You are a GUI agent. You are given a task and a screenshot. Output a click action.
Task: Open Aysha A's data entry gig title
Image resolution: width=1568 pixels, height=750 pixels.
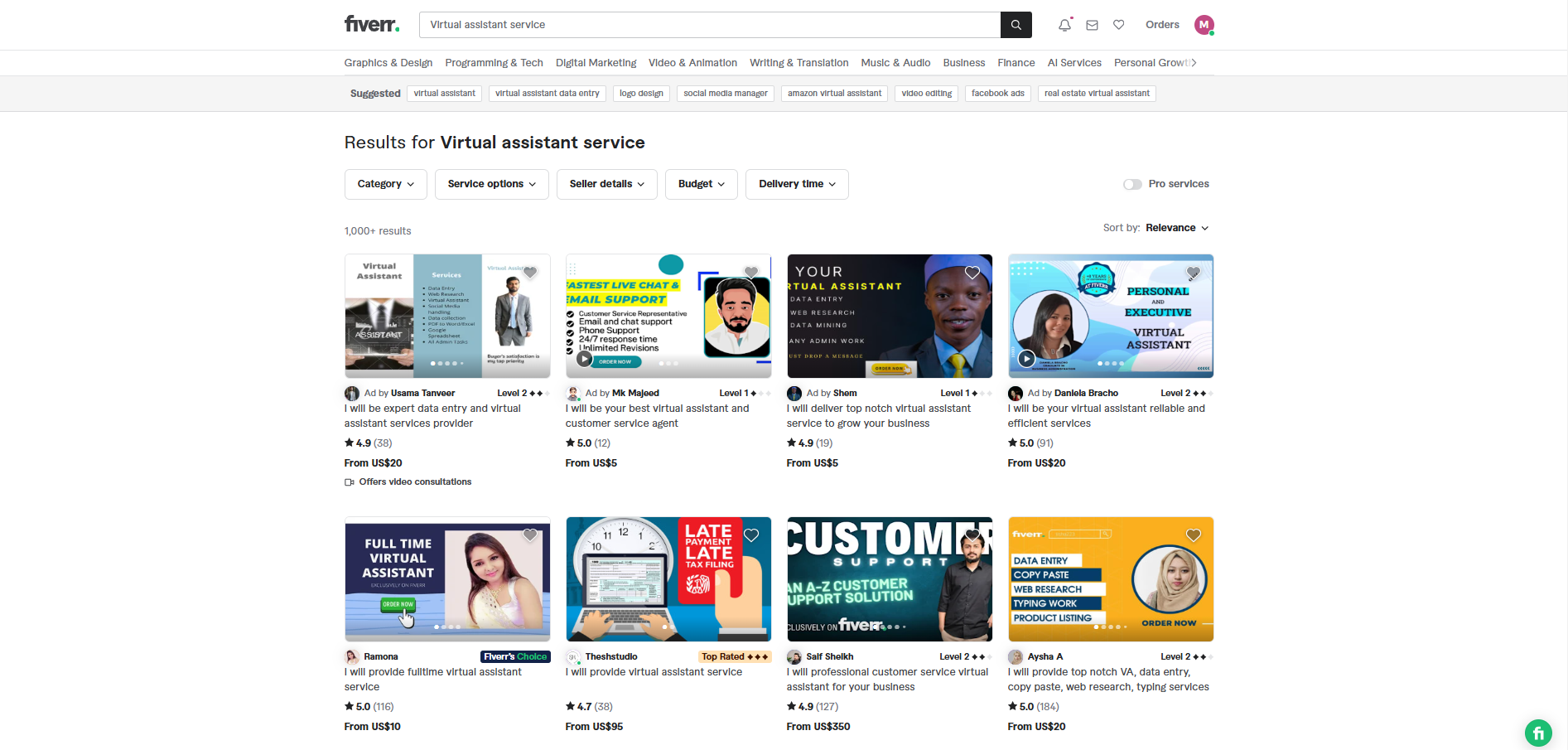(1108, 680)
